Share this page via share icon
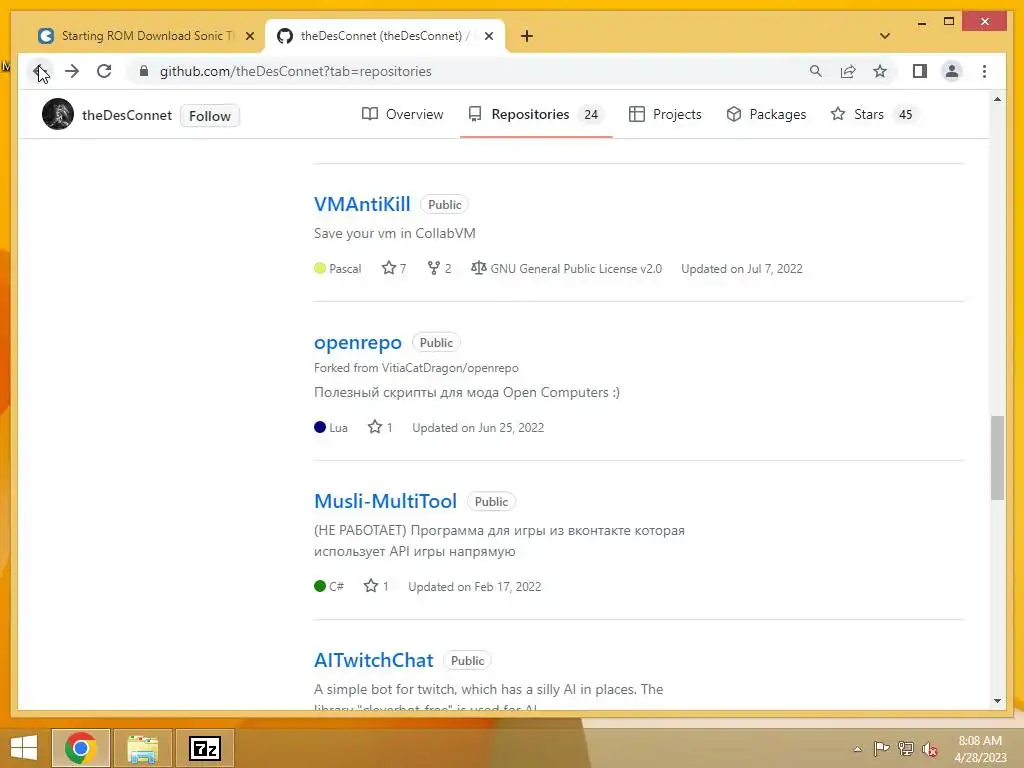Screen dimensions: 1024x768 coord(848,71)
